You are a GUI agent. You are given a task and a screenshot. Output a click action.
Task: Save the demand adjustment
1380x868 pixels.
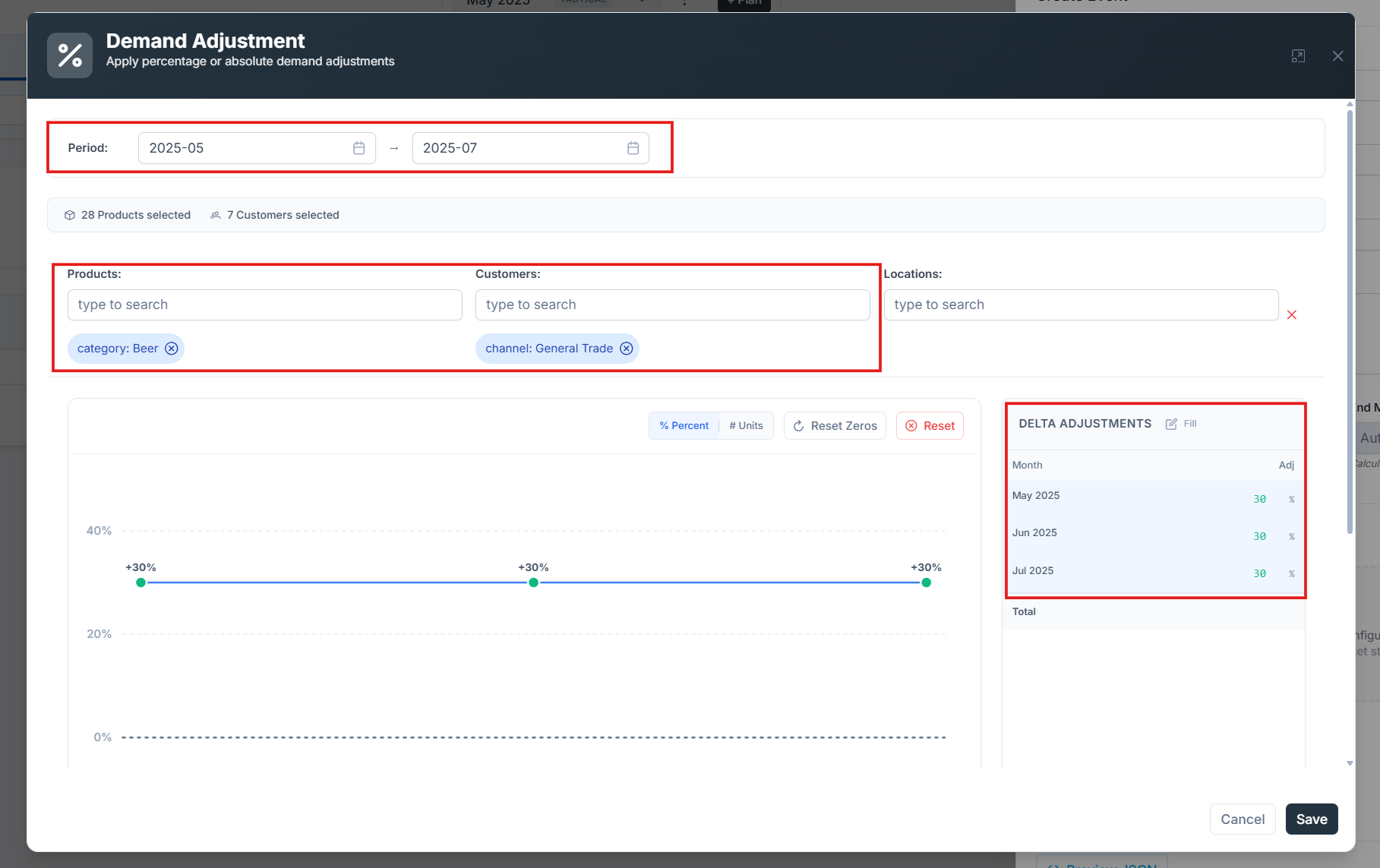[1312, 819]
